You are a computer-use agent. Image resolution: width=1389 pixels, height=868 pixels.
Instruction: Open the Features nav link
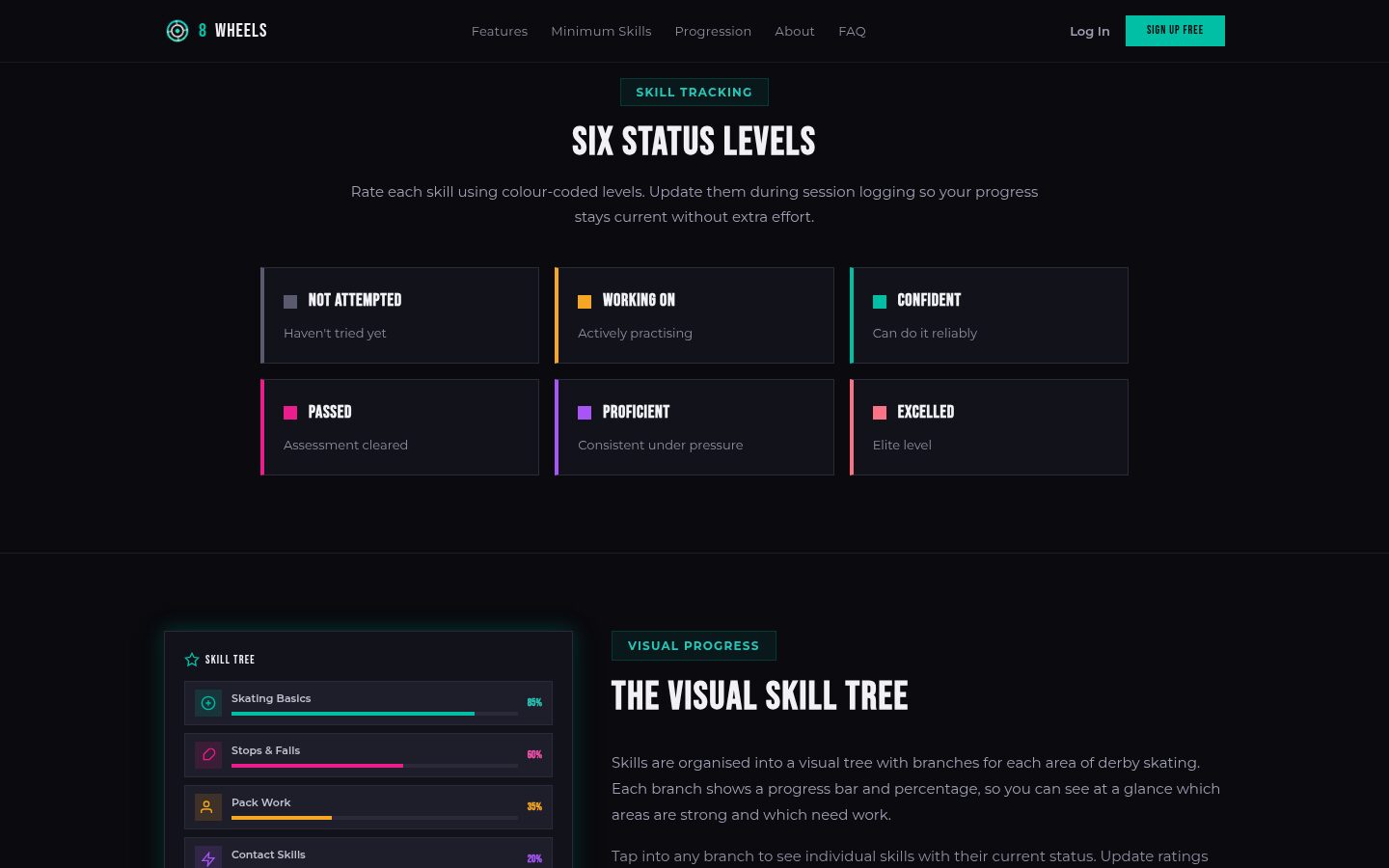pyautogui.click(x=500, y=31)
